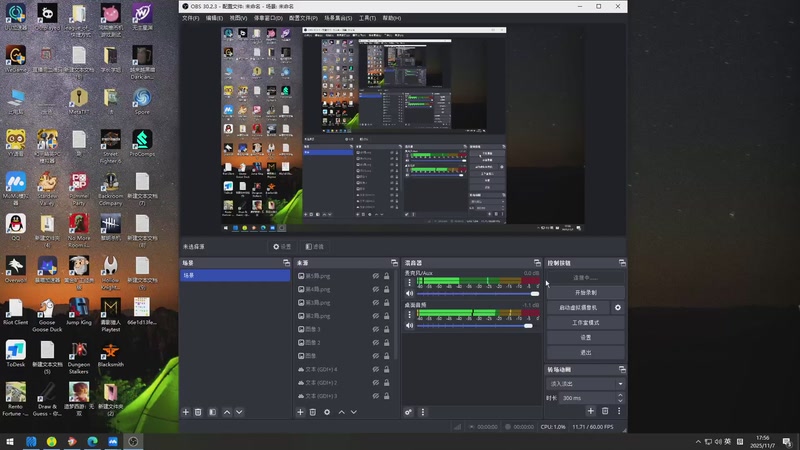Open the 文件(F) menu
Screen dimensions: 800x450
click(190, 18)
